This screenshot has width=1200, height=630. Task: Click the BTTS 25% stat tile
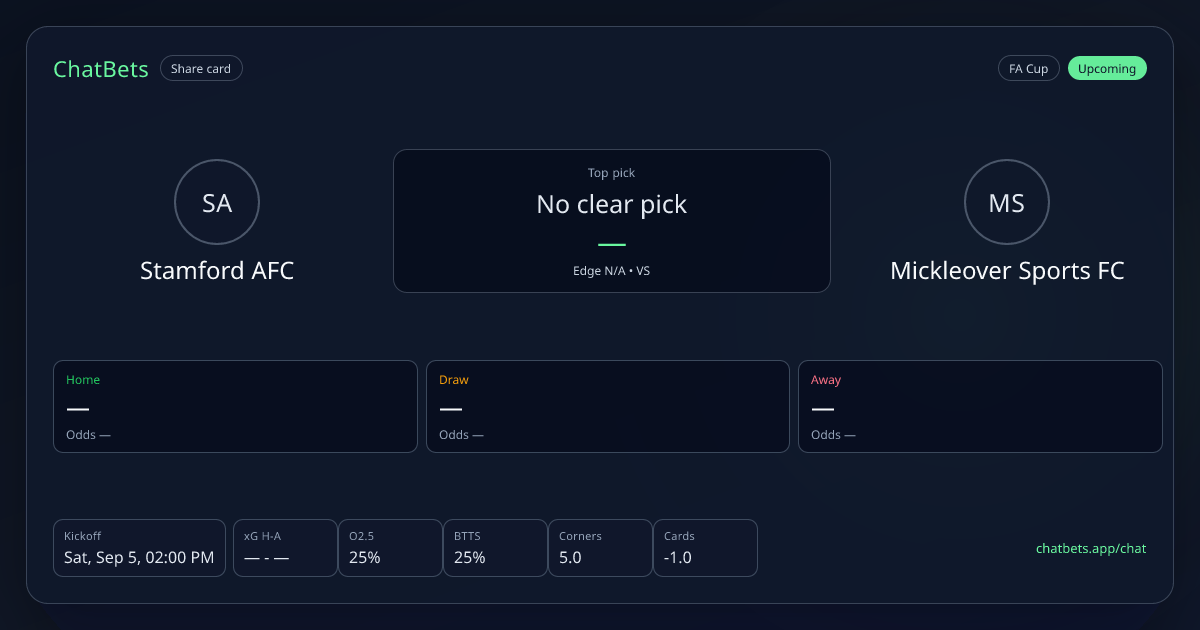click(495, 548)
